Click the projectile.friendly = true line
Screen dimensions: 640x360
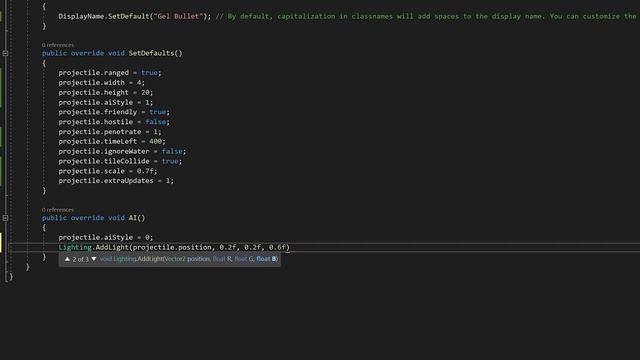coord(114,112)
